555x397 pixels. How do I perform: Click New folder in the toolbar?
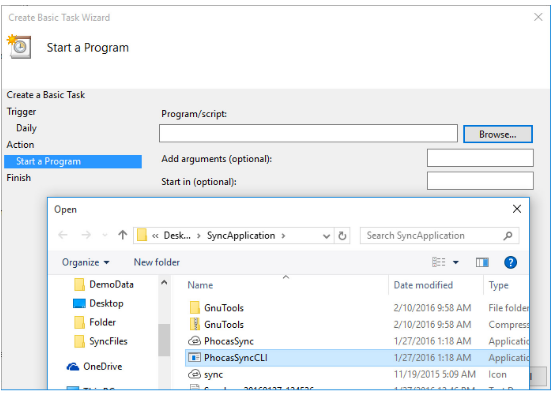156,262
